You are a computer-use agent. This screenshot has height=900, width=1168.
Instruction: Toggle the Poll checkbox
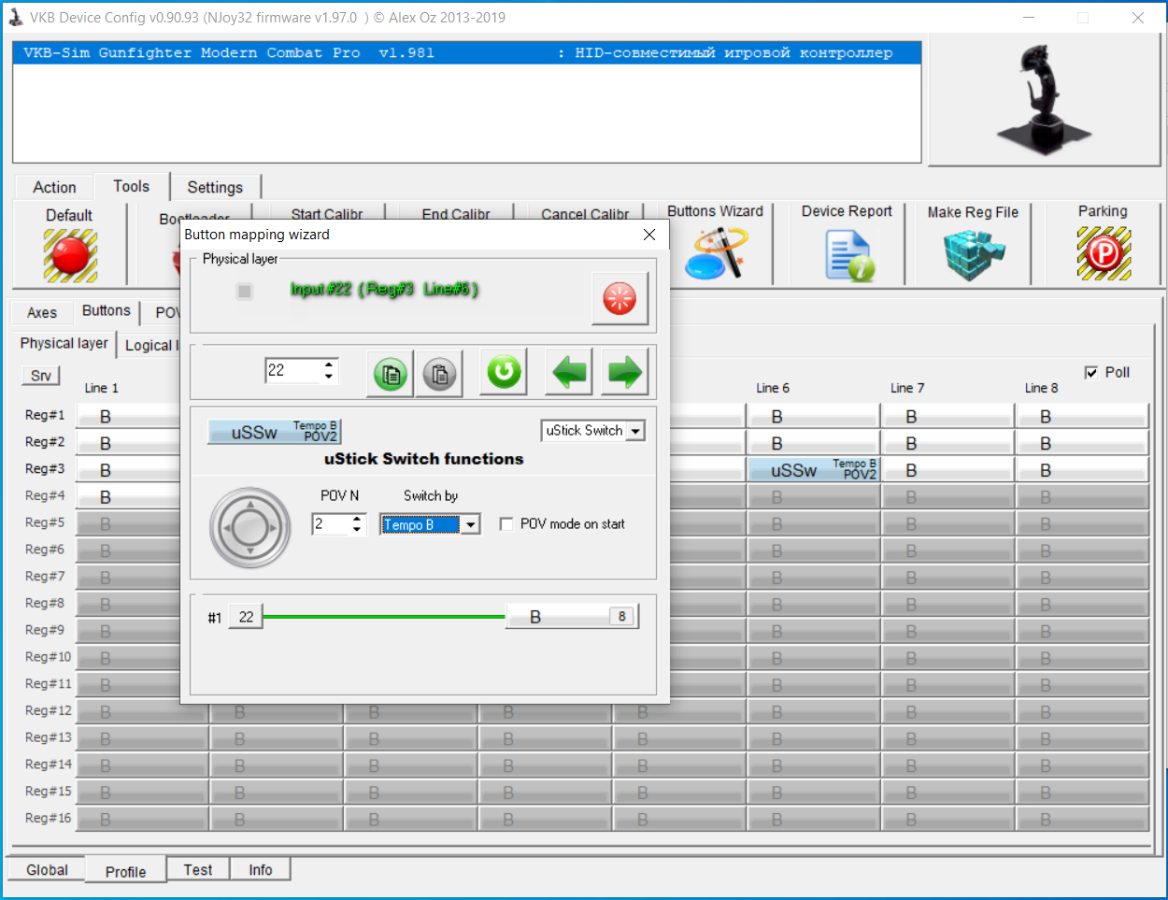point(1091,373)
